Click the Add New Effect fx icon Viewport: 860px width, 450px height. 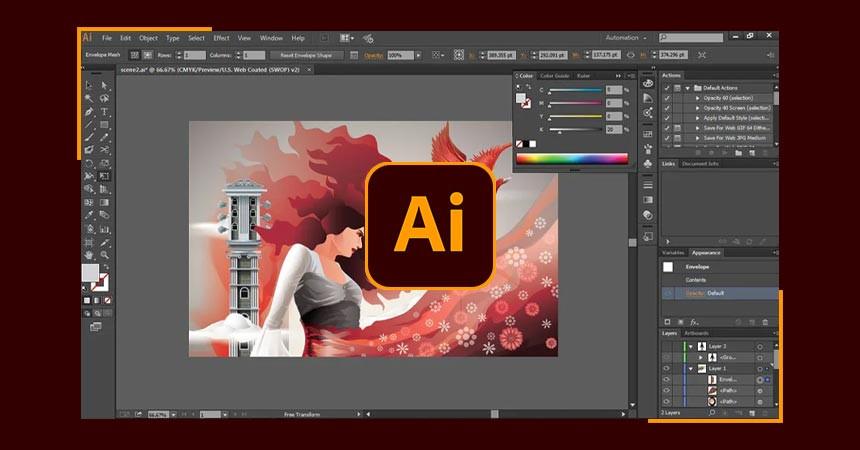693,321
